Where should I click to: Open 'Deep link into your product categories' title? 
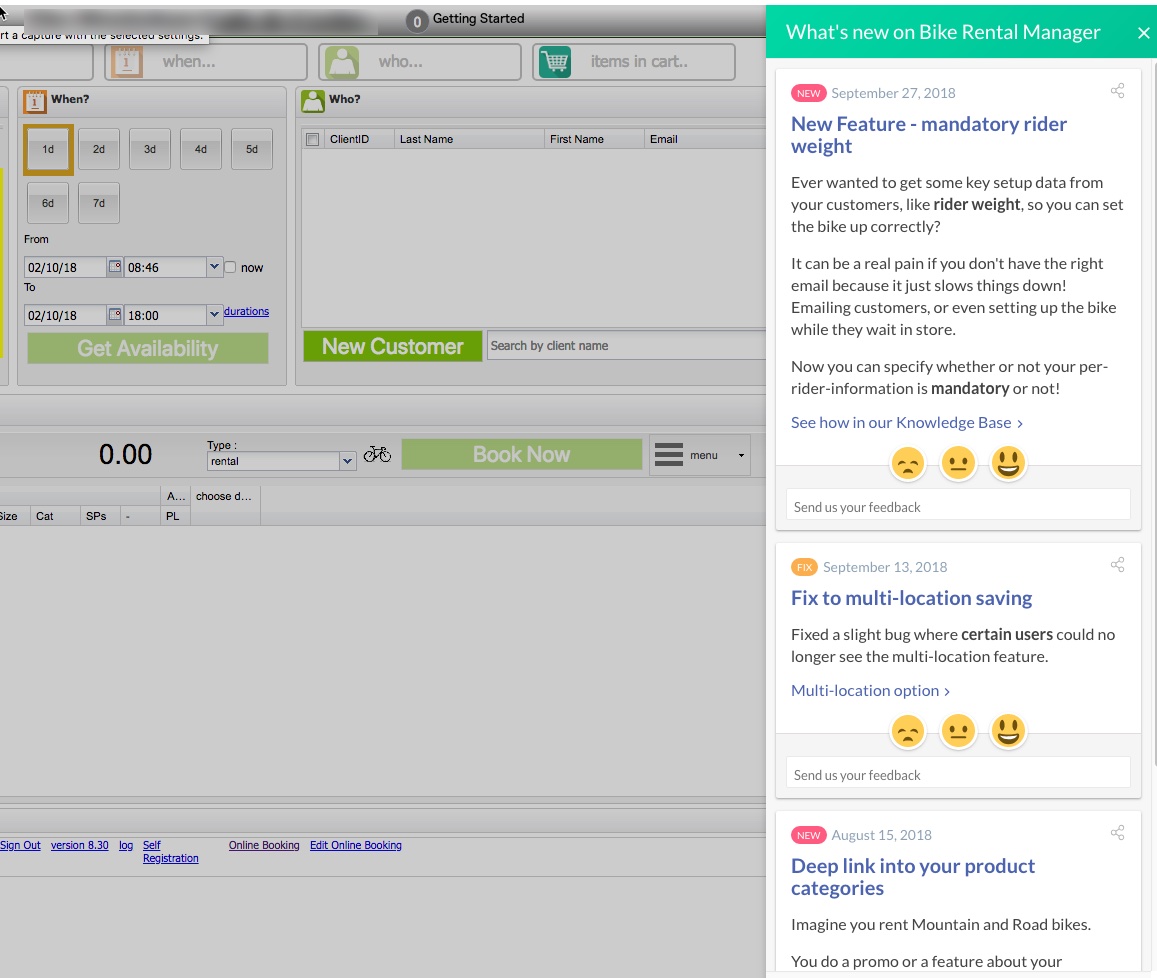click(x=913, y=877)
